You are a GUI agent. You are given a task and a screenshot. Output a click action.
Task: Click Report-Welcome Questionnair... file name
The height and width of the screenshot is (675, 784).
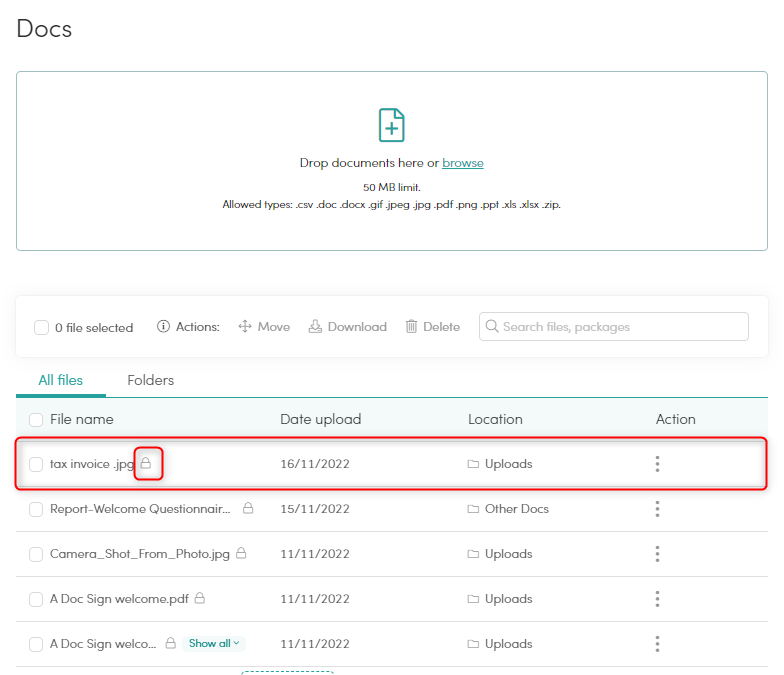(x=140, y=509)
